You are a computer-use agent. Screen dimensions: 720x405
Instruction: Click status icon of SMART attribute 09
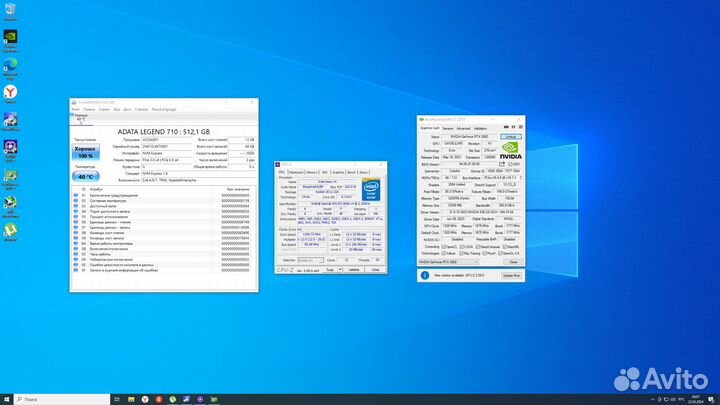coord(76,238)
